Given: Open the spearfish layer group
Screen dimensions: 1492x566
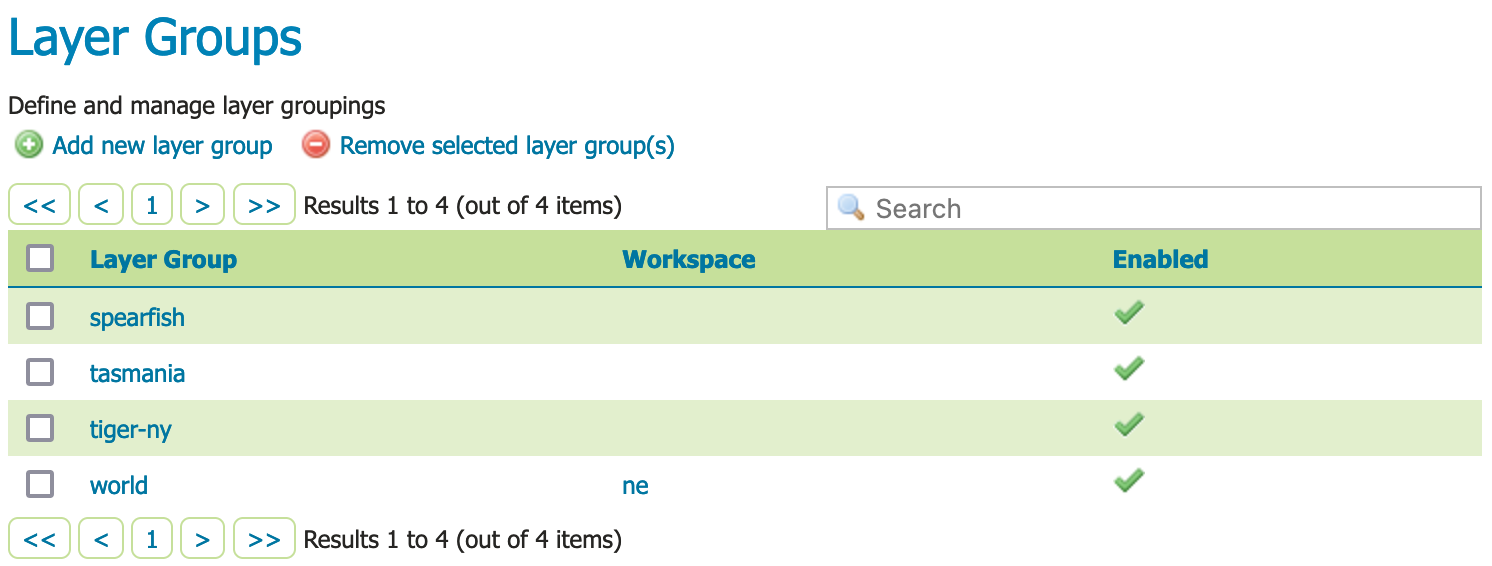Looking at the screenshot, I should point(137,318).
